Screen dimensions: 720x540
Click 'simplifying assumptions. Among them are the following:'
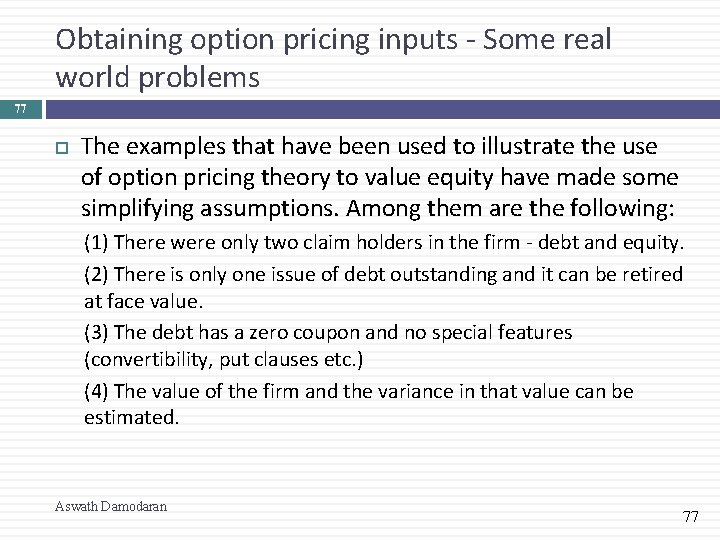(x=378, y=208)
